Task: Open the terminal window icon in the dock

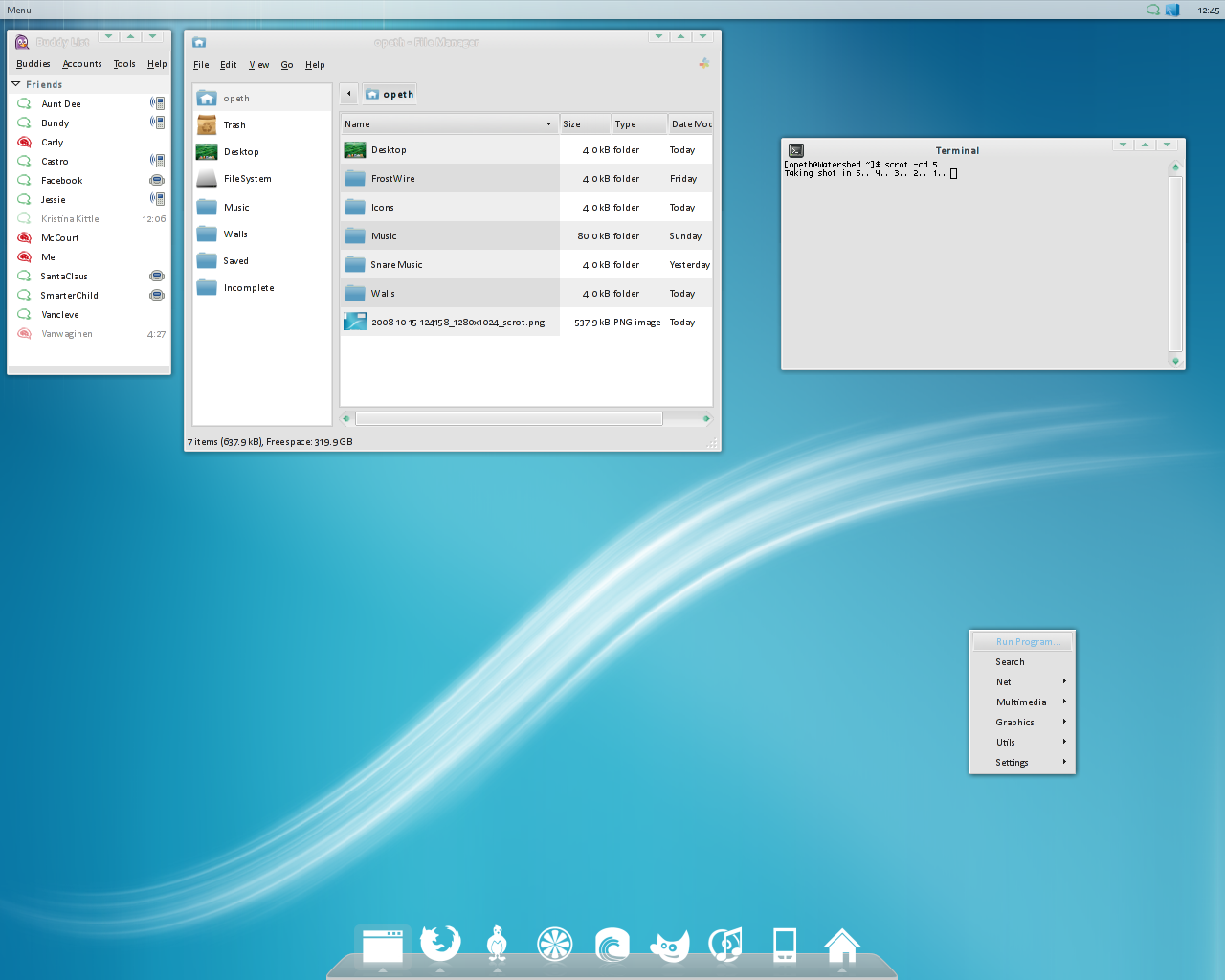Action: click(x=383, y=945)
